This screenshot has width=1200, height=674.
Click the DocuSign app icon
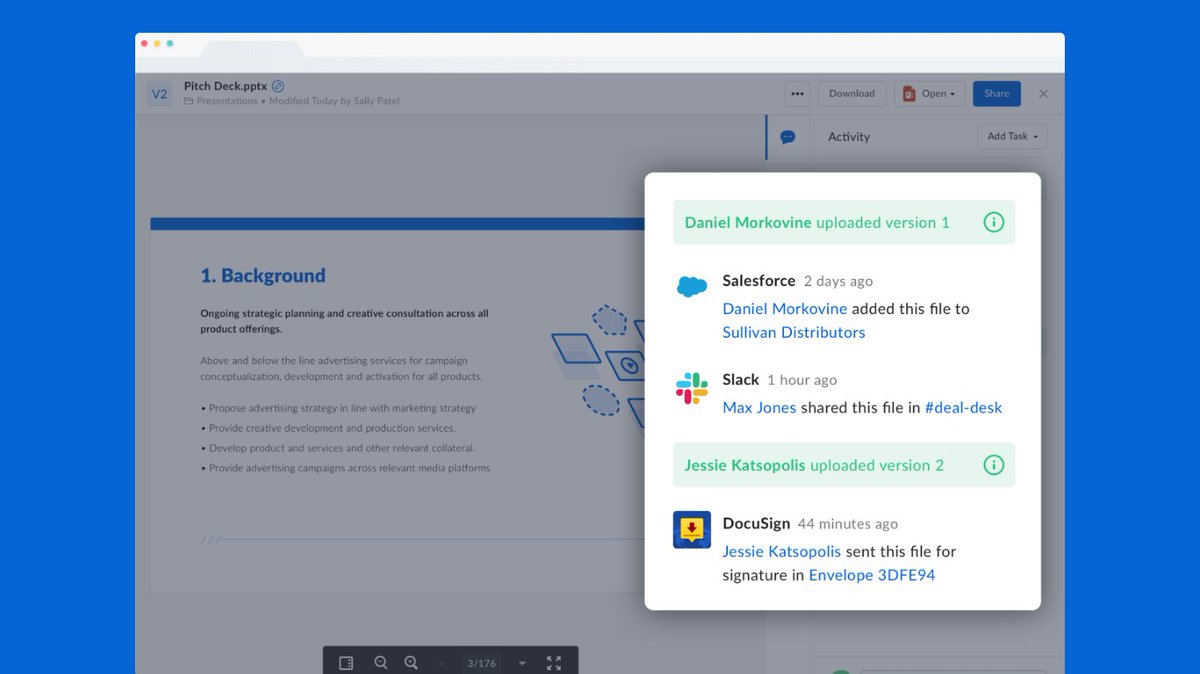[x=692, y=530]
